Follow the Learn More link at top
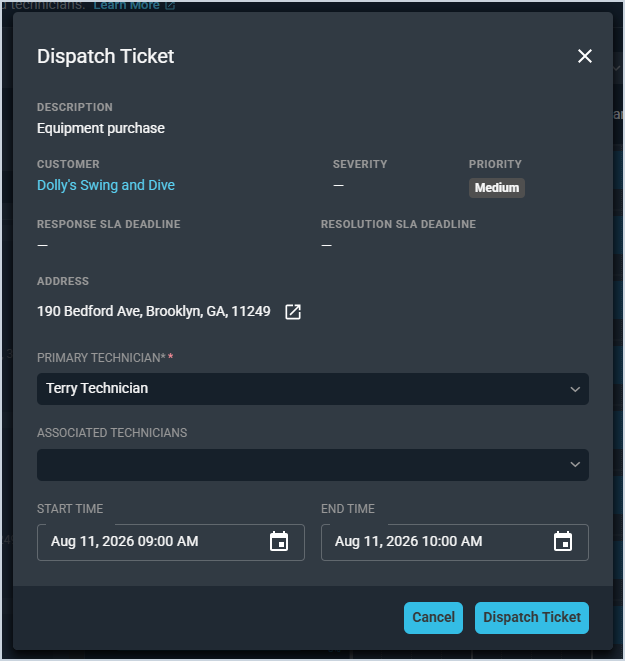The height and width of the screenshot is (661, 625). [126, 5]
